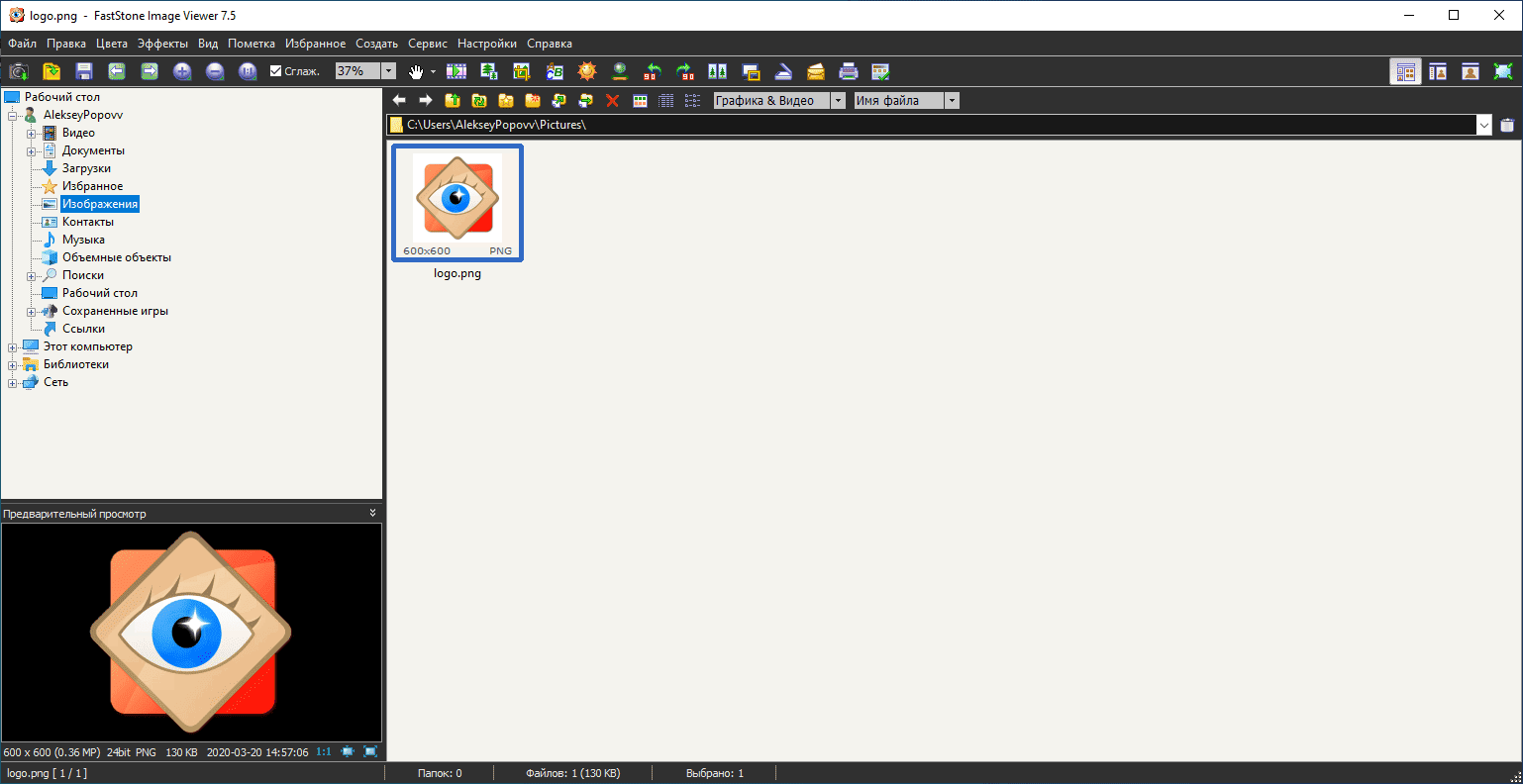Select the Библиотеки tree item
The height and width of the screenshot is (784, 1523).
click(x=76, y=364)
